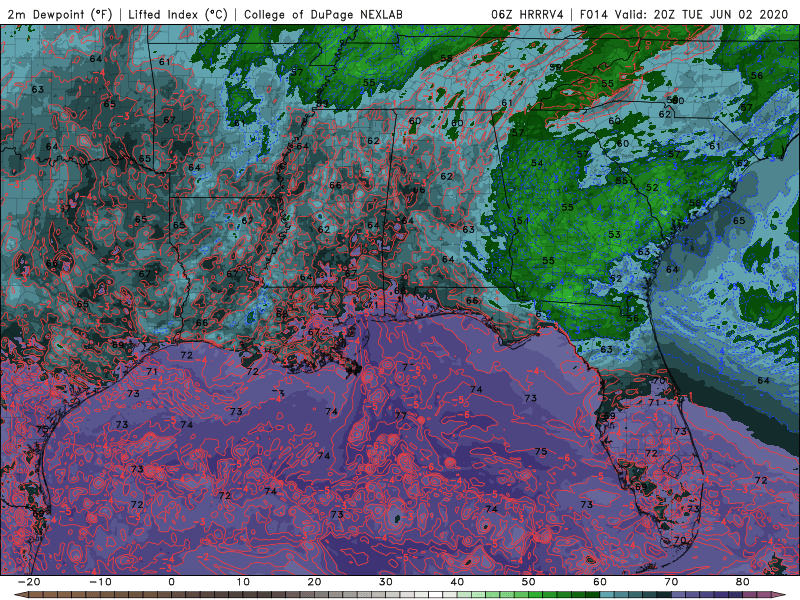Click the 40 label on the color scale
The width and height of the screenshot is (800, 600).
point(457,582)
